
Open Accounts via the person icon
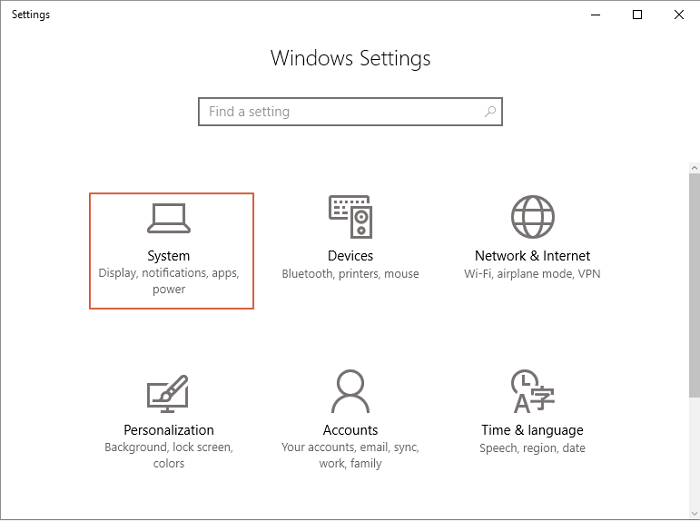click(350, 390)
